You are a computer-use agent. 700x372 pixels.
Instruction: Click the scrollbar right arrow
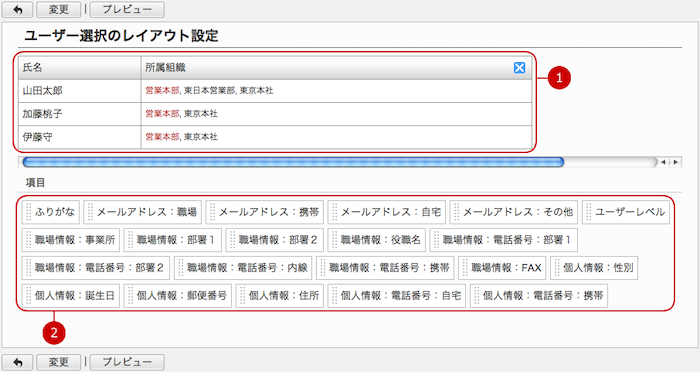tap(676, 162)
